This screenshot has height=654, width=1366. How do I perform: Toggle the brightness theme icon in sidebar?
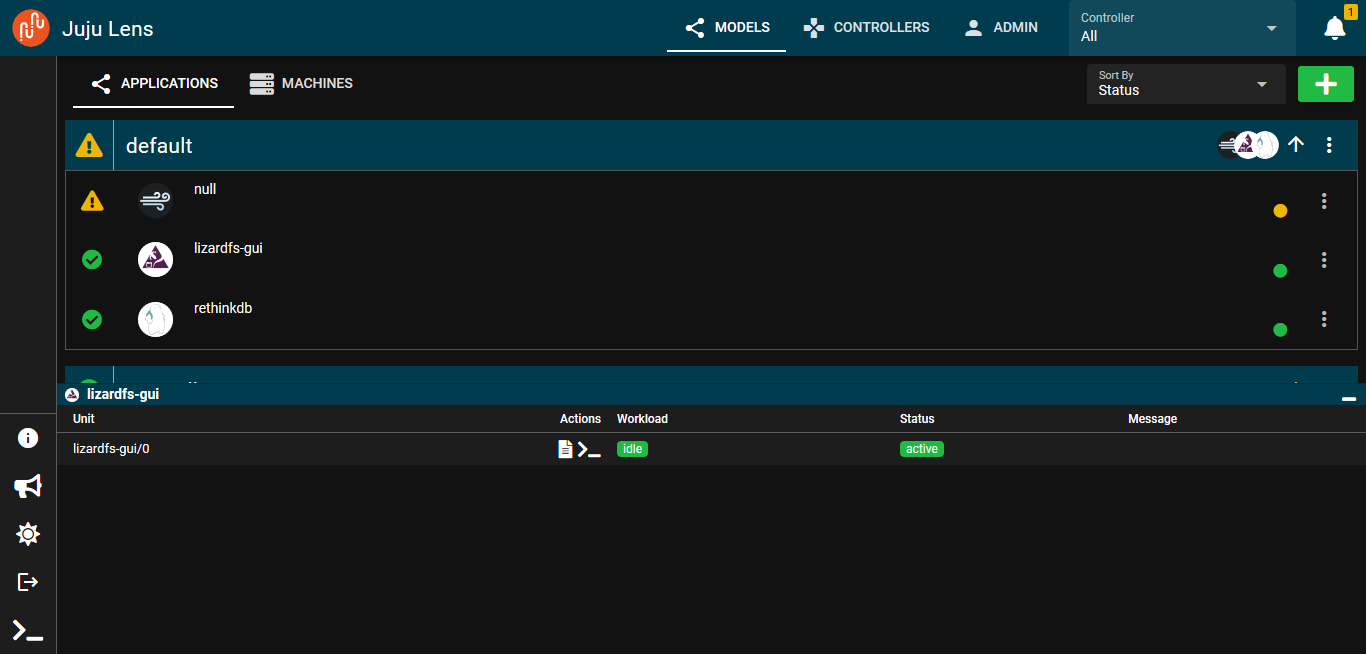tap(28, 534)
